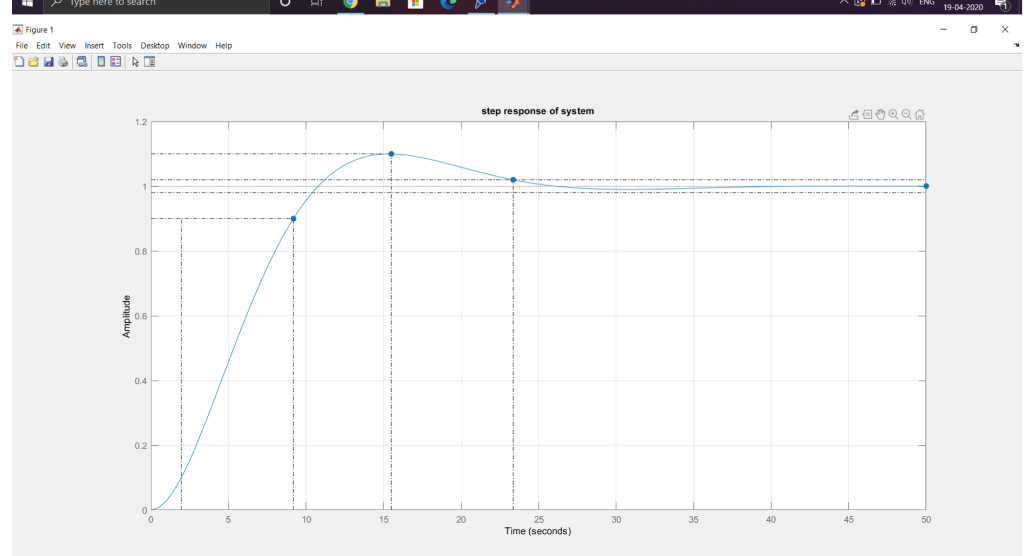This screenshot has height=556, width=1024.
Task: Print the figure using the printer icon
Action: [63, 61]
